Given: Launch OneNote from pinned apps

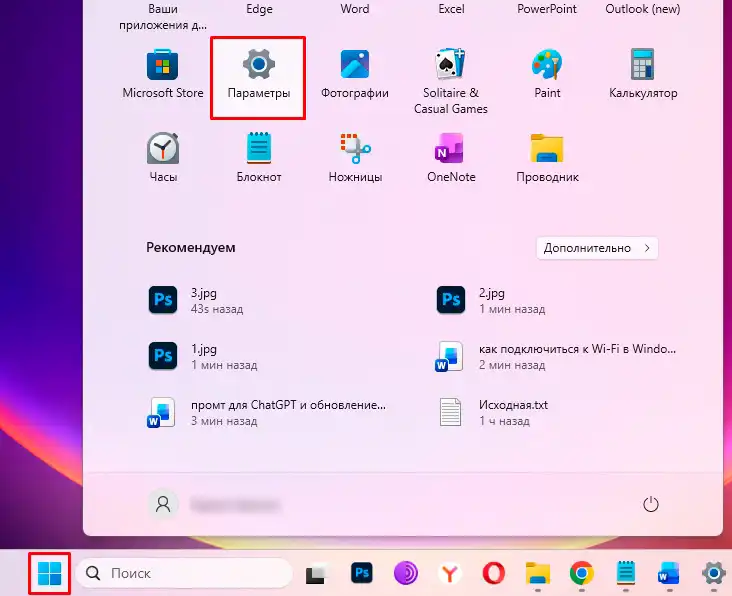Looking at the screenshot, I should pos(451,158).
